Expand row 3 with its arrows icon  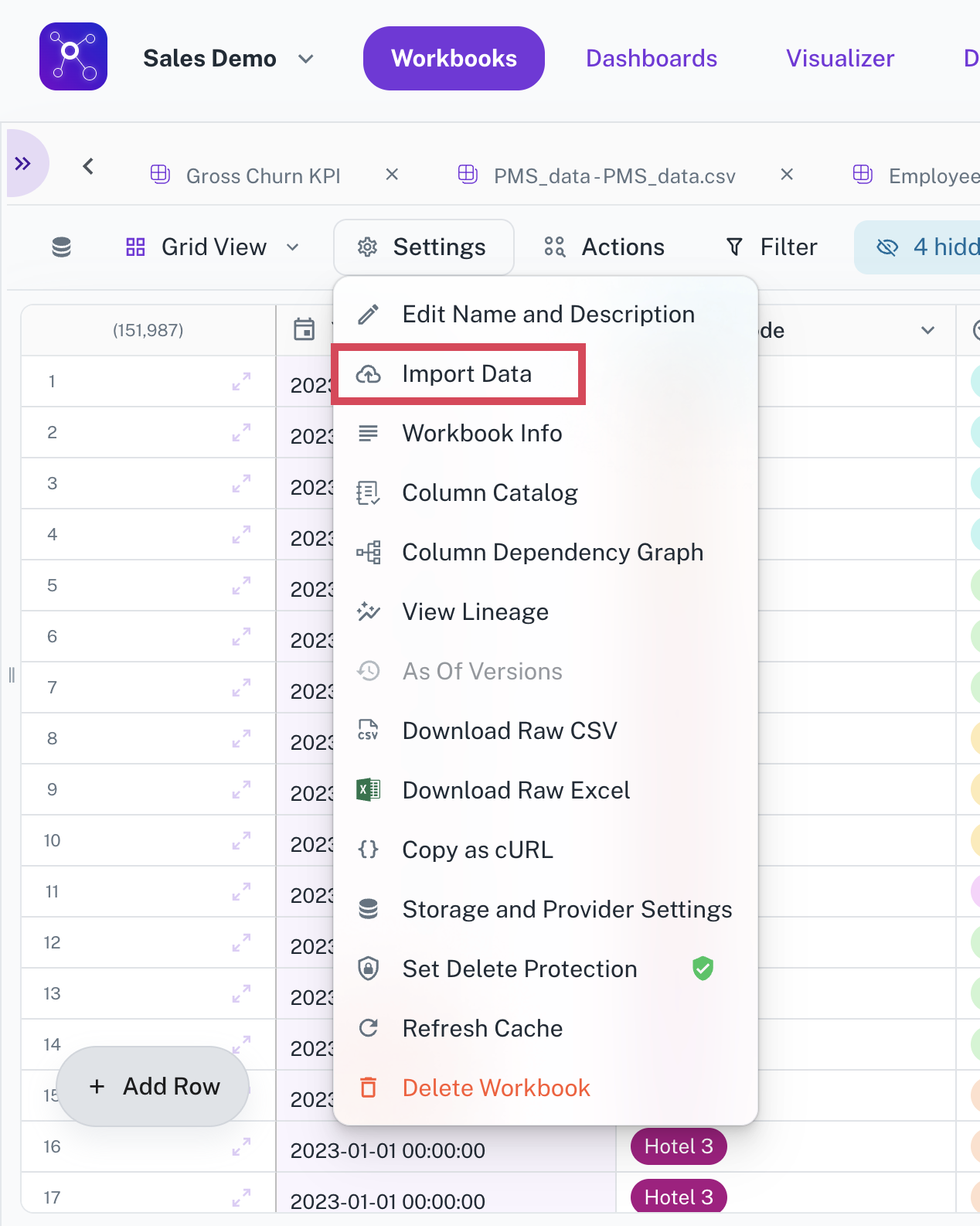pyautogui.click(x=241, y=484)
